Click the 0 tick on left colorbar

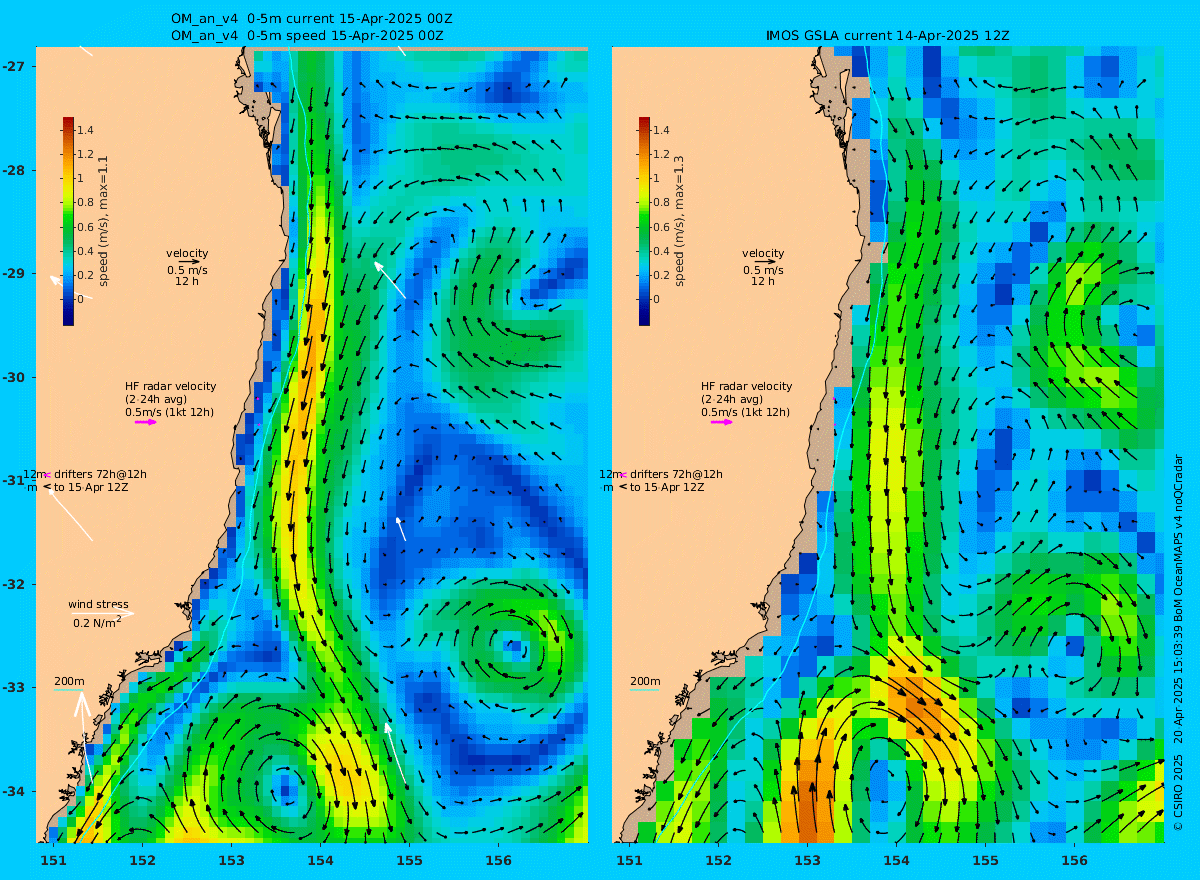point(80,299)
